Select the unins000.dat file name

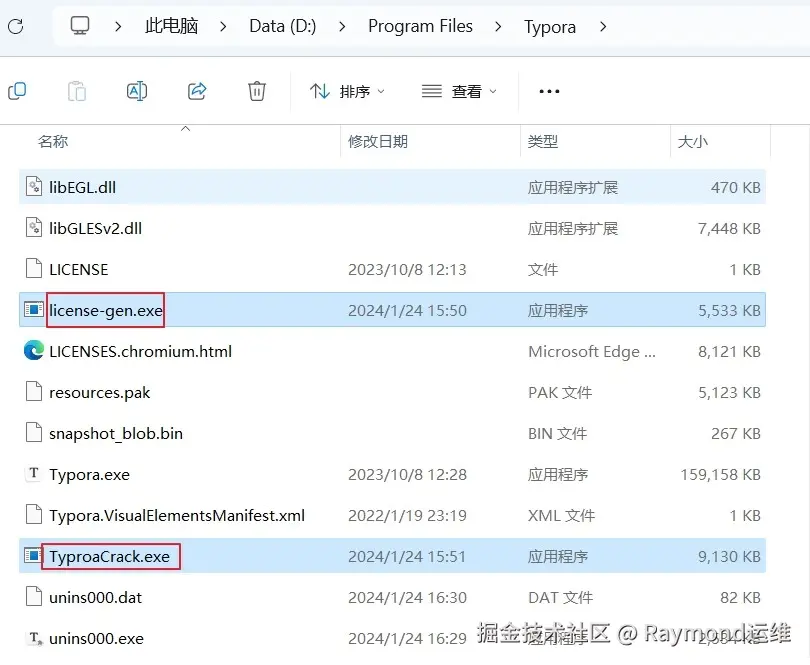tap(96, 597)
